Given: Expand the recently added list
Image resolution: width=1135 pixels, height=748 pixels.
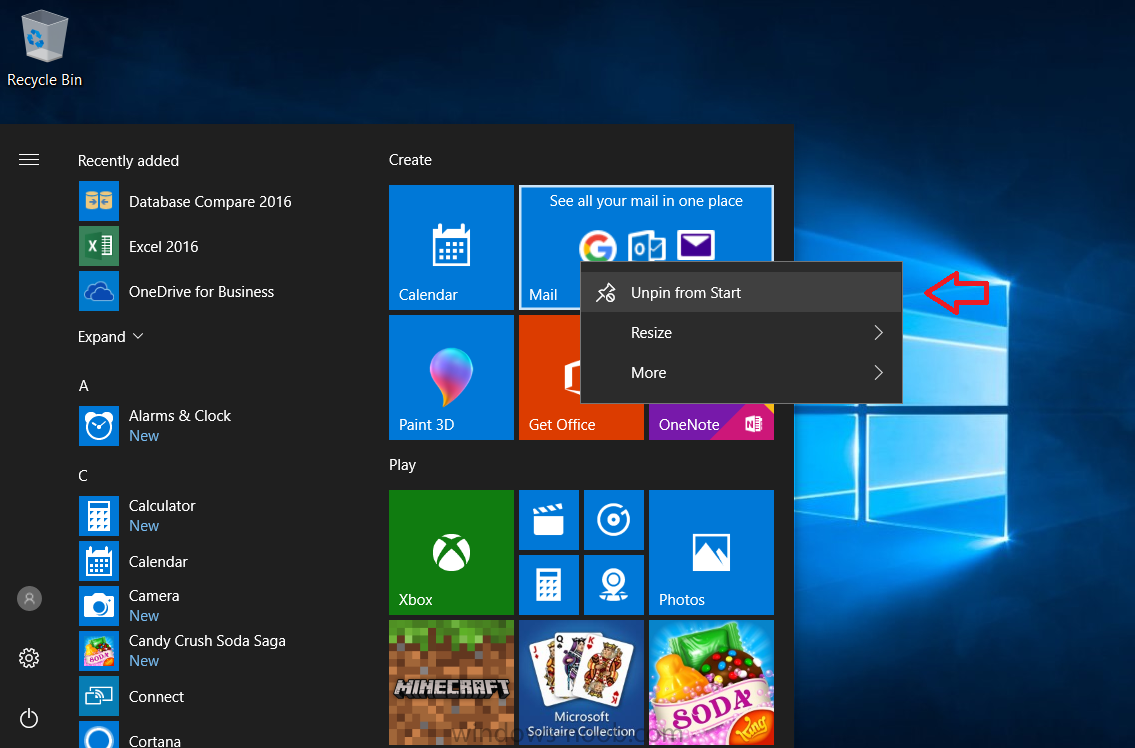Looking at the screenshot, I should tap(111, 337).
